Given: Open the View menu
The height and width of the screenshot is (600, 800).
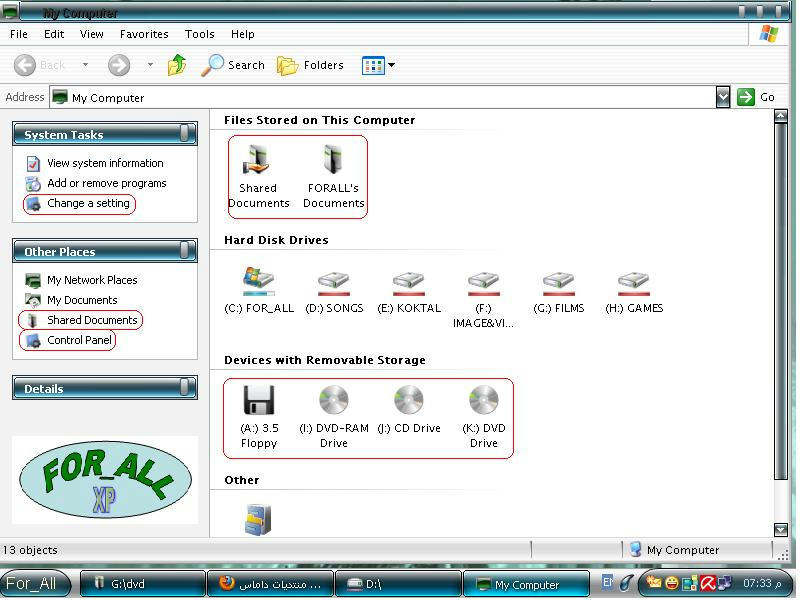Looking at the screenshot, I should [x=92, y=34].
